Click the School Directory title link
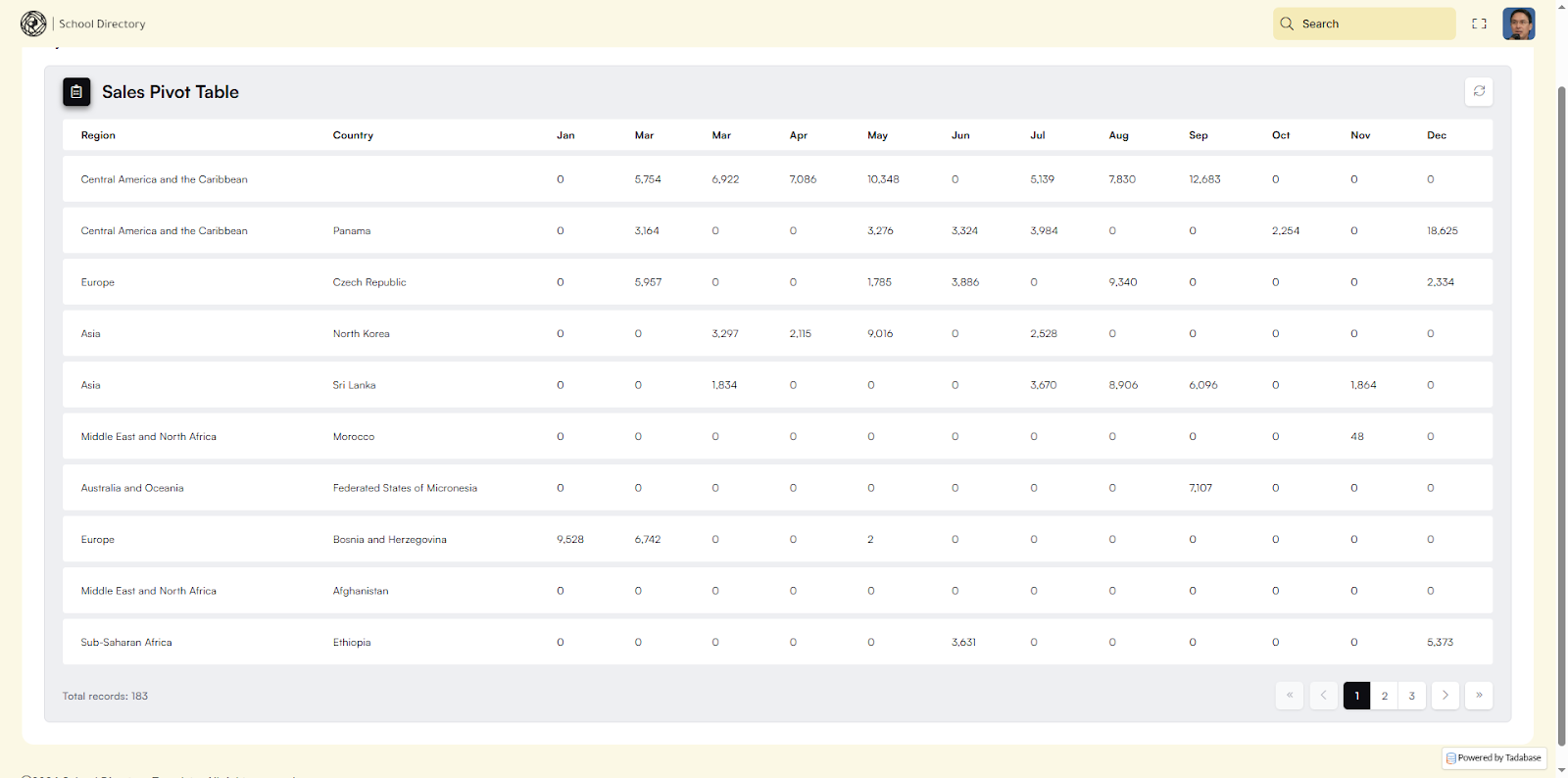Viewport: 1568px width, 778px height. coord(102,24)
